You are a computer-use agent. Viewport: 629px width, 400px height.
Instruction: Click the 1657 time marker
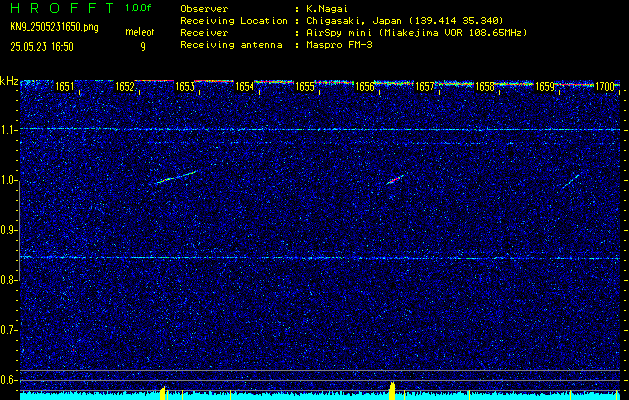tap(424, 87)
